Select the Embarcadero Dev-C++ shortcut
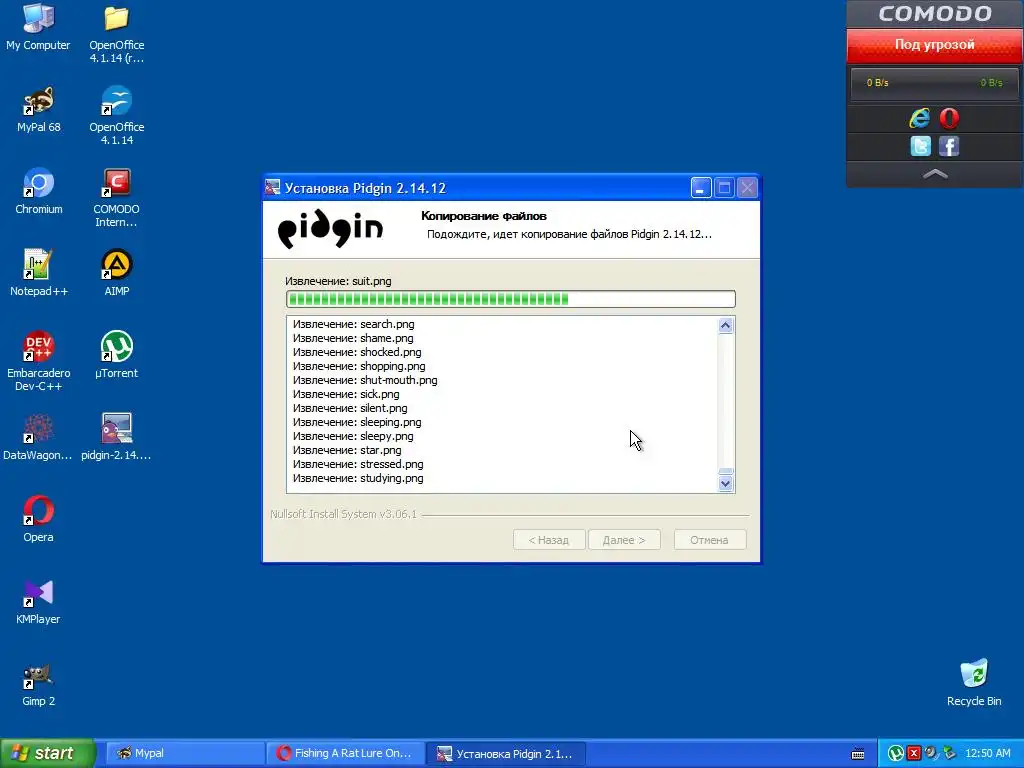 pyautogui.click(x=38, y=362)
